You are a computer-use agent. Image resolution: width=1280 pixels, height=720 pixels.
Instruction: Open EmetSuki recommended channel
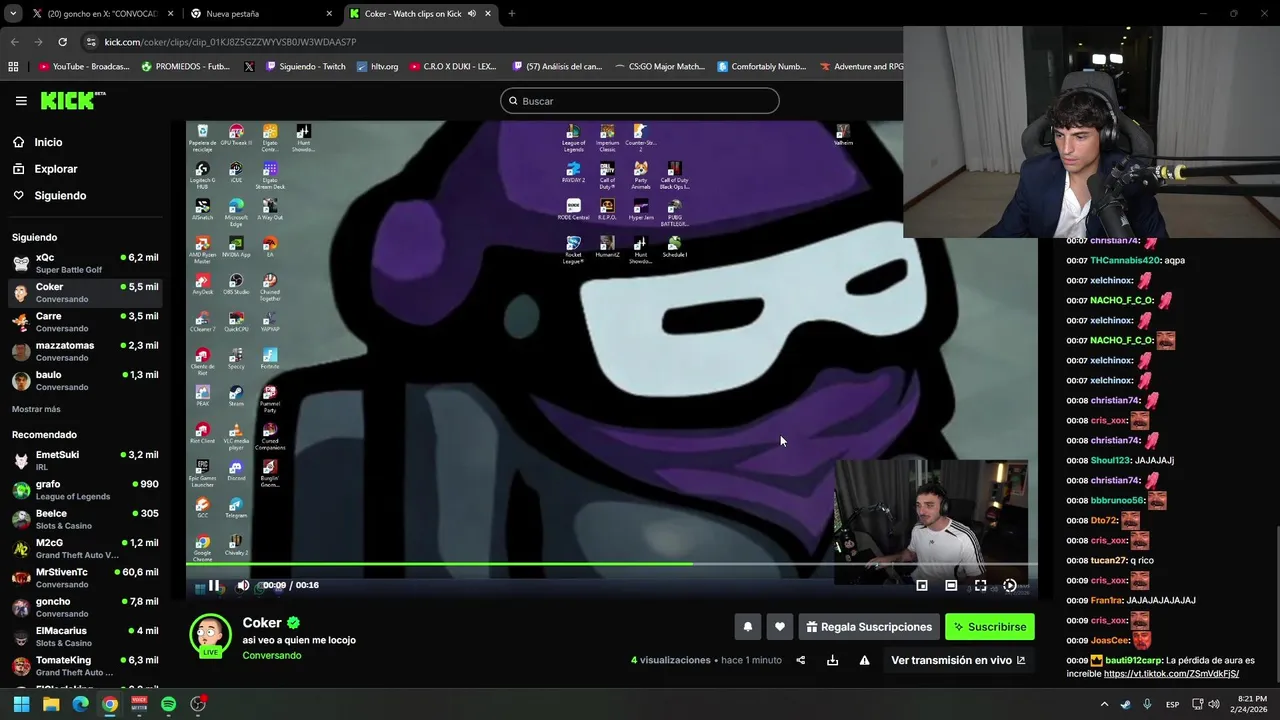(x=85, y=460)
